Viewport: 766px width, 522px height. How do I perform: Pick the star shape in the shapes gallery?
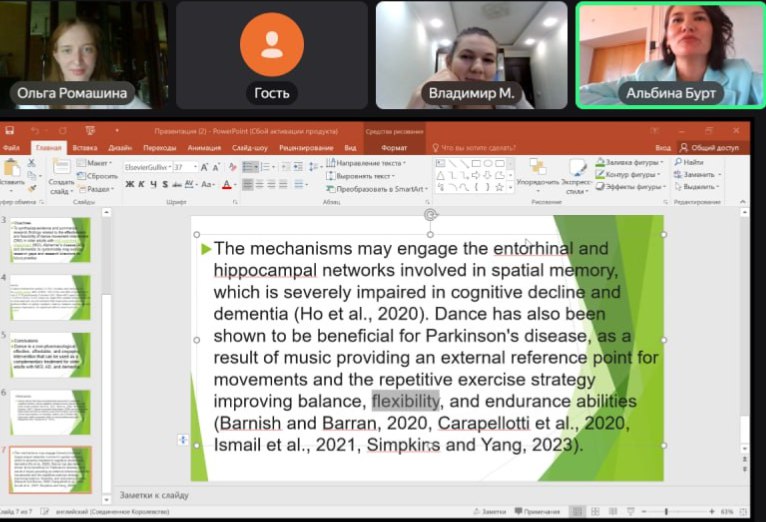(x=499, y=187)
